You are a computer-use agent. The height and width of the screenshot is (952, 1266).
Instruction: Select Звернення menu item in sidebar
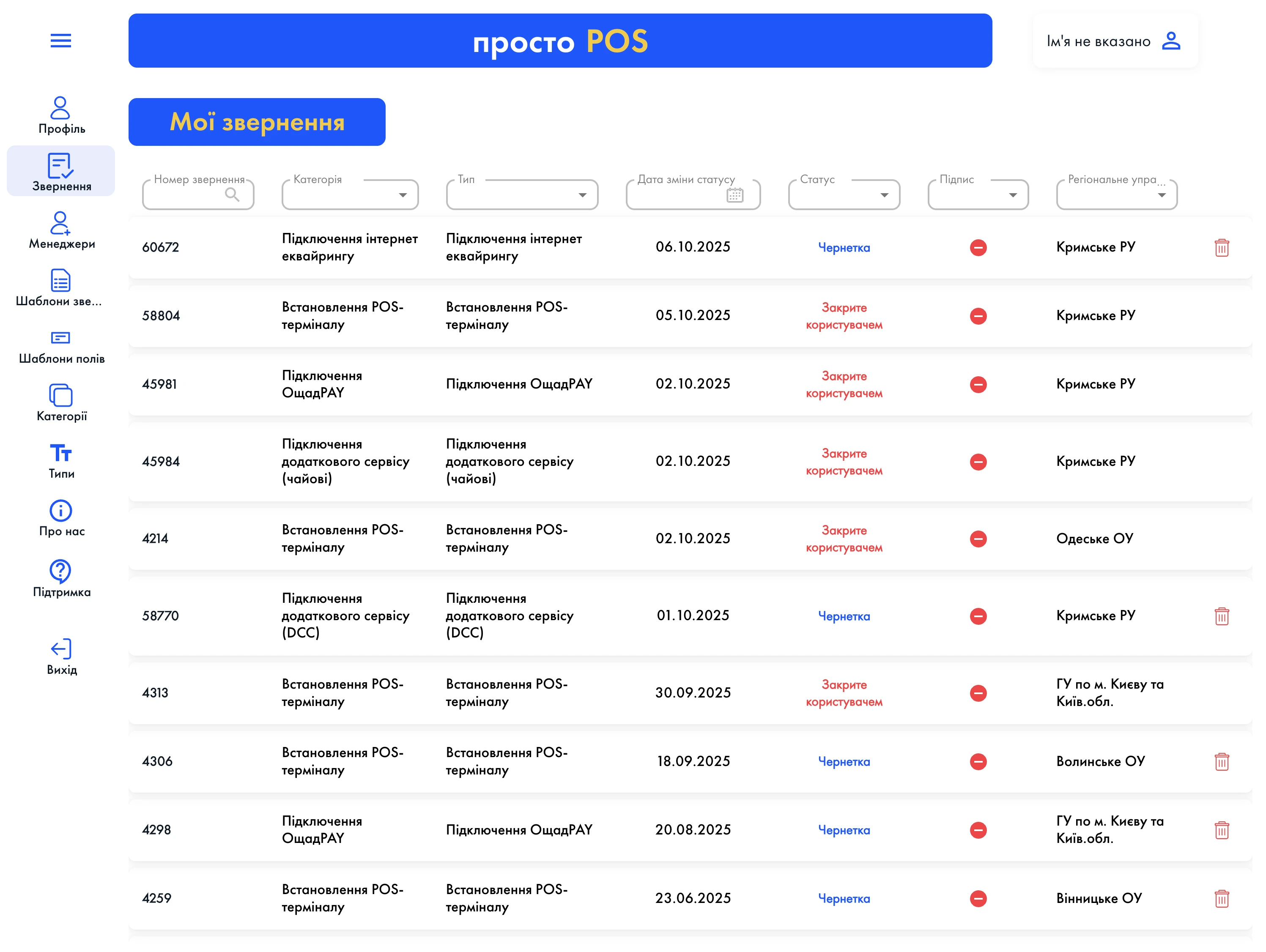click(60, 171)
